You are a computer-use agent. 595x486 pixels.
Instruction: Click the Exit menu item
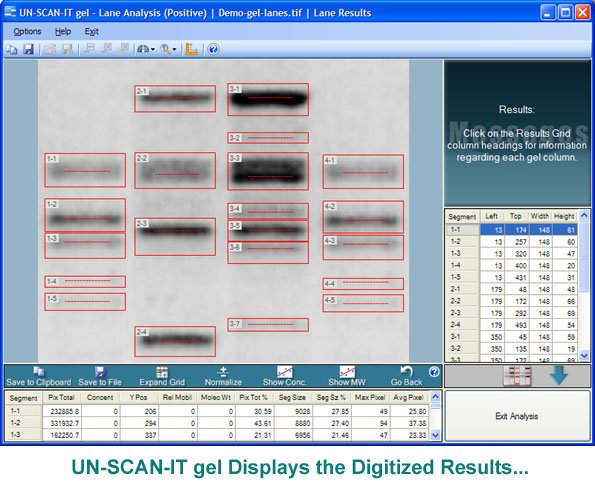[x=91, y=31]
